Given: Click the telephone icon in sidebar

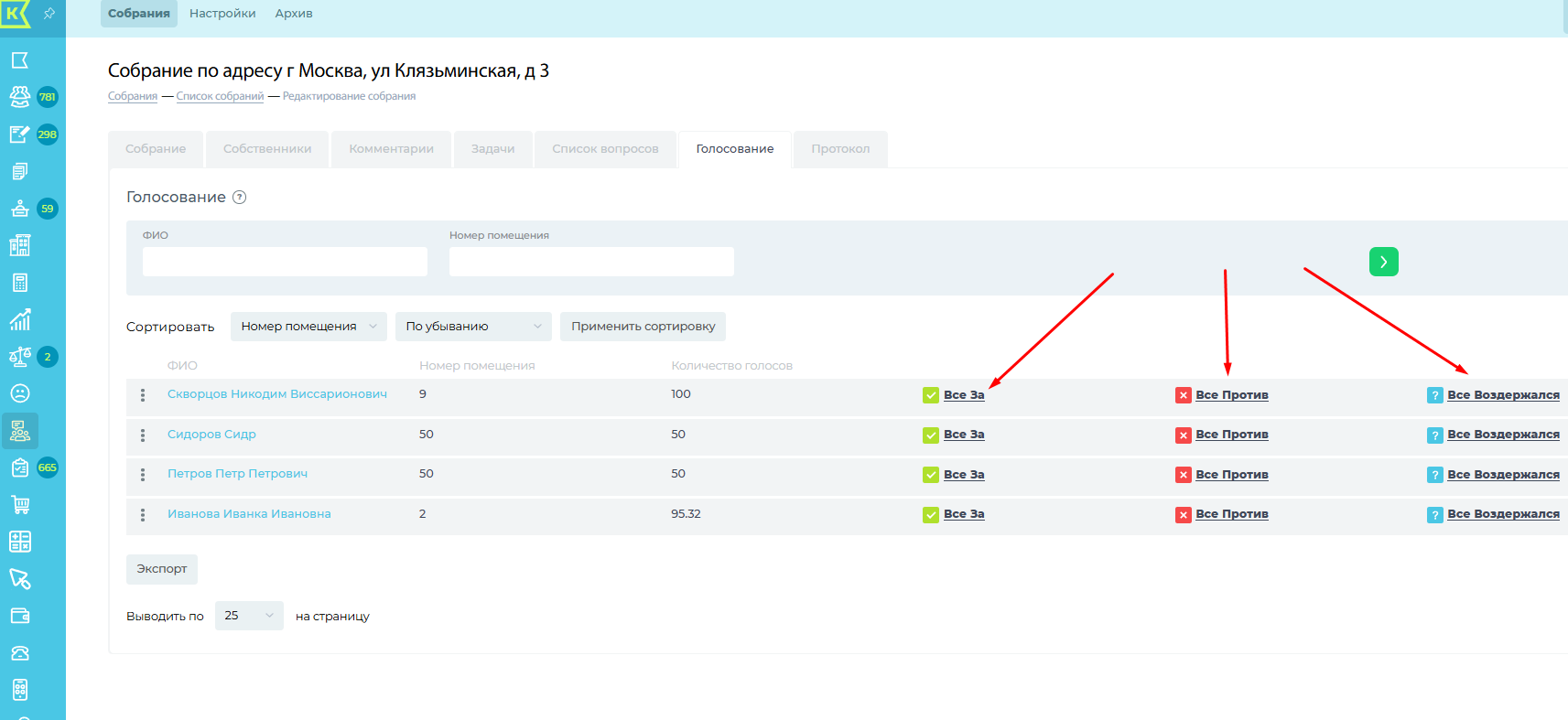Looking at the screenshot, I should tap(20, 653).
